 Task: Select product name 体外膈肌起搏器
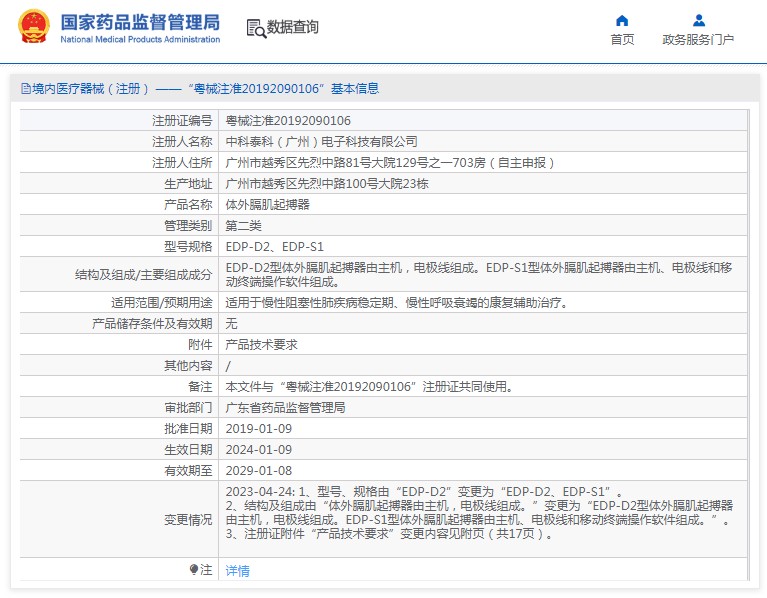click(x=268, y=204)
